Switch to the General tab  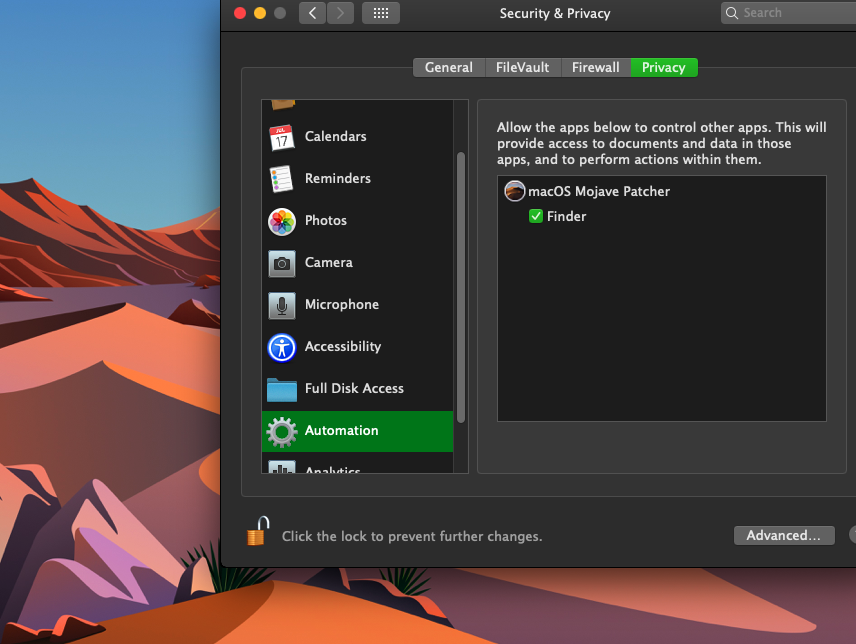(x=449, y=68)
